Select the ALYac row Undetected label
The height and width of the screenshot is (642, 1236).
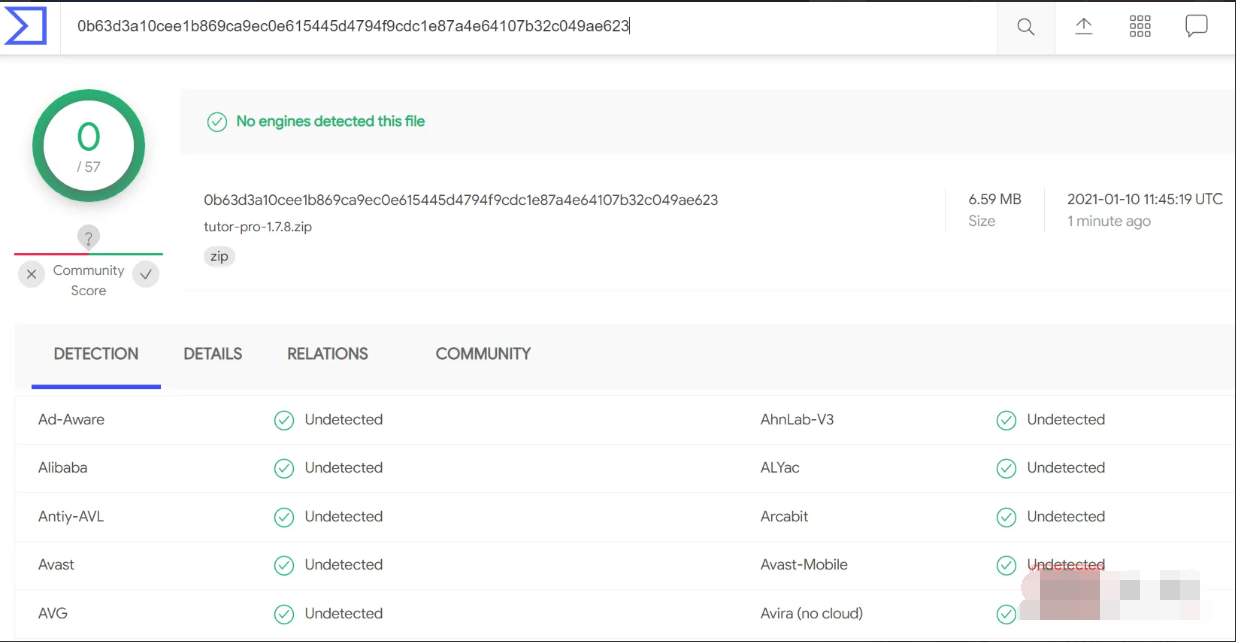[1066, 468]
